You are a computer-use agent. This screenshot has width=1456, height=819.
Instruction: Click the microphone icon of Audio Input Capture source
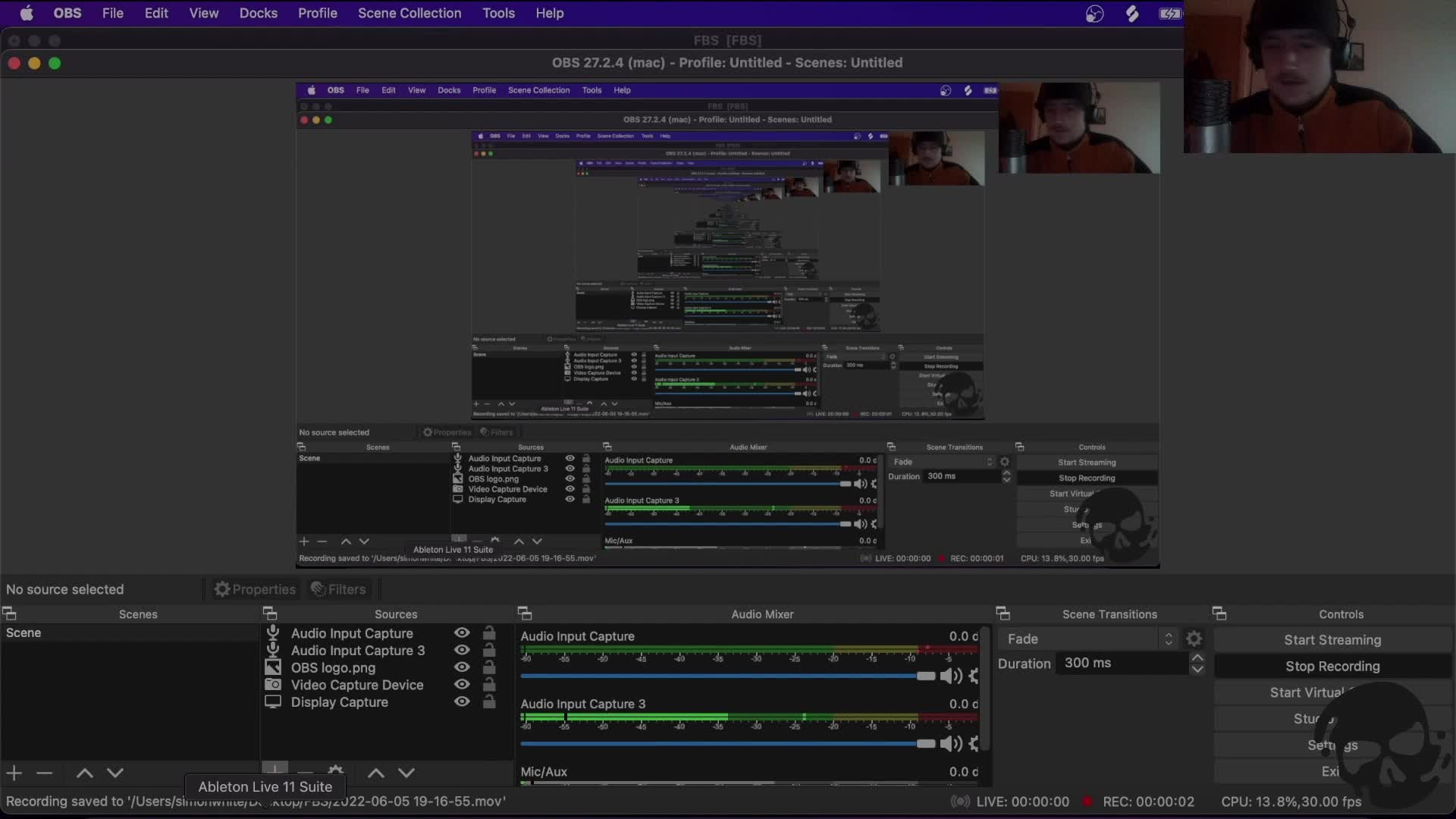[x=273, y=632]
